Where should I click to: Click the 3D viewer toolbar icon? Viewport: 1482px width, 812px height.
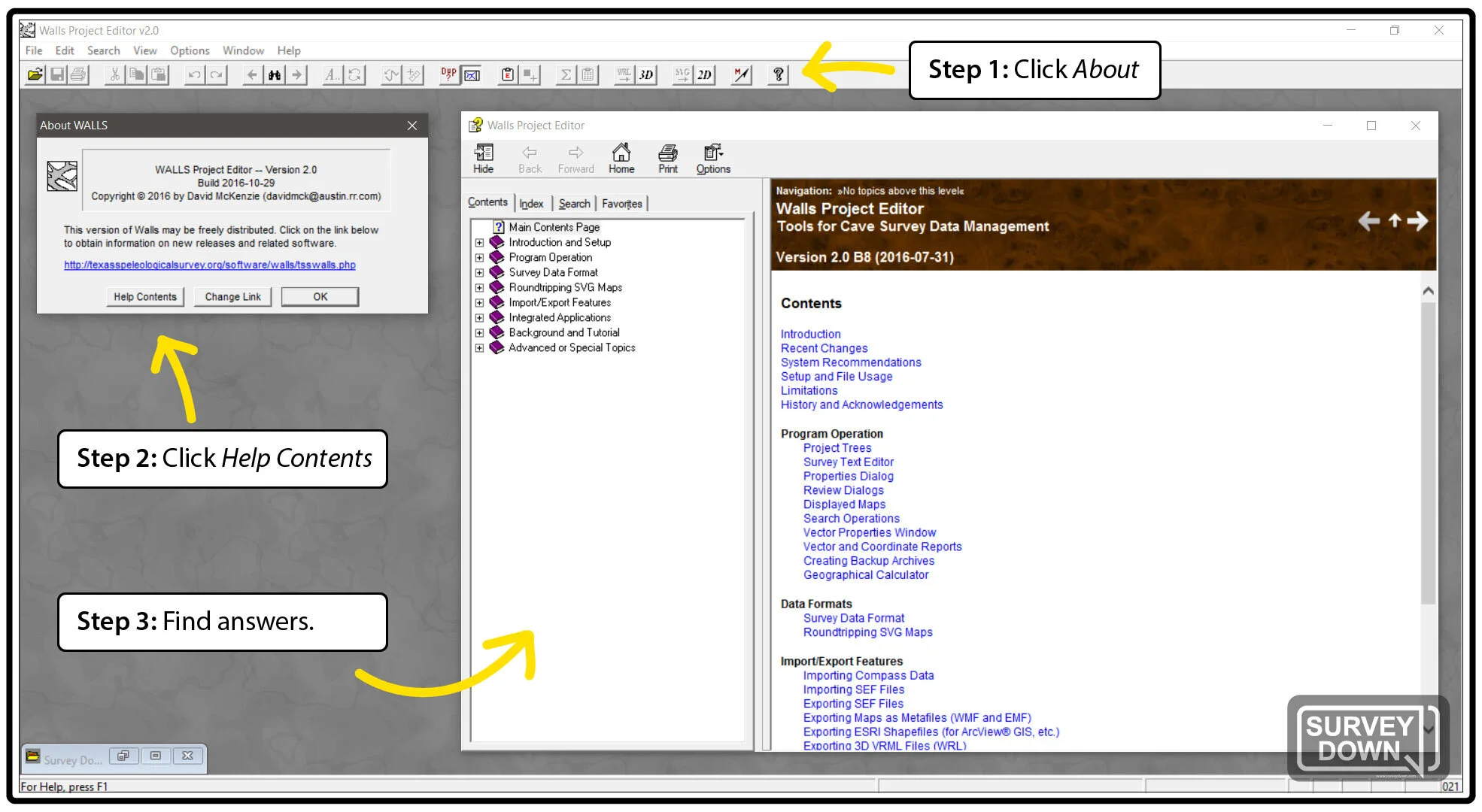point(645,74)
